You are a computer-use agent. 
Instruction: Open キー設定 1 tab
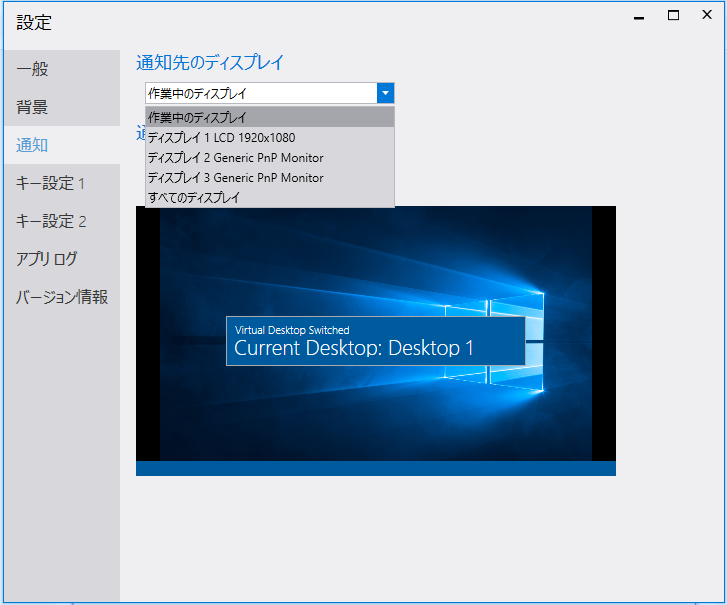tap(62, 183)
